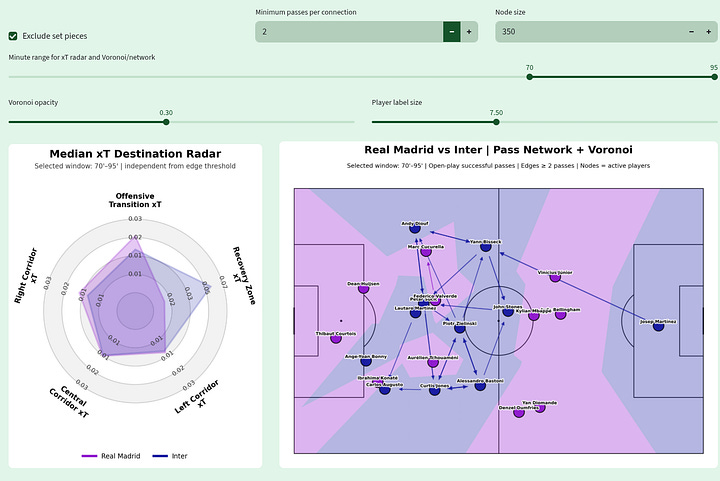Image resolution: width=720 pixels, height=481 pixels.
Task: Click the Ange-Yoan Bonny player node
Action: (366, 361)
